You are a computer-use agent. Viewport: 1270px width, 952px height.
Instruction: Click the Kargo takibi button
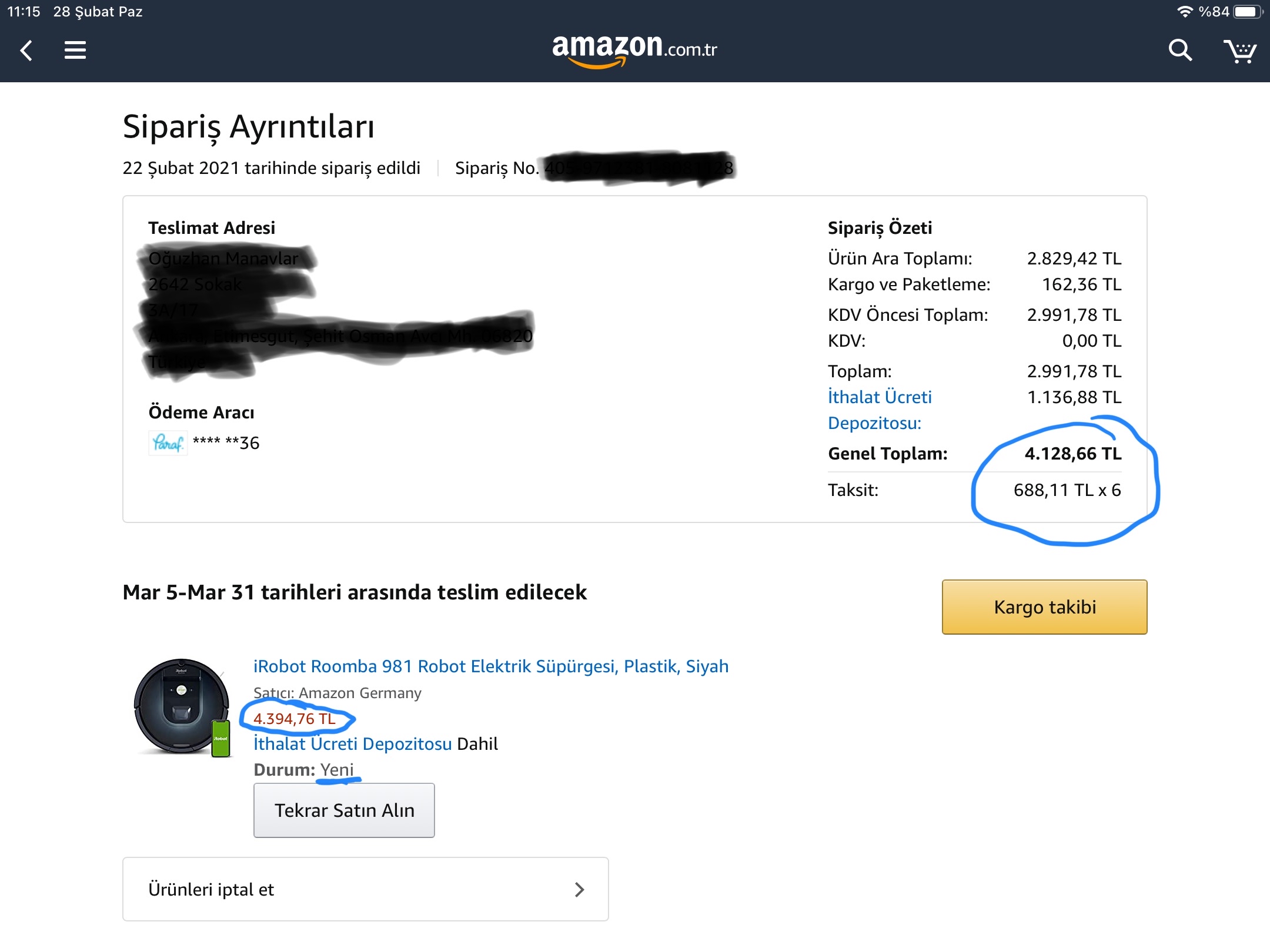click(x=1045, y=607)
